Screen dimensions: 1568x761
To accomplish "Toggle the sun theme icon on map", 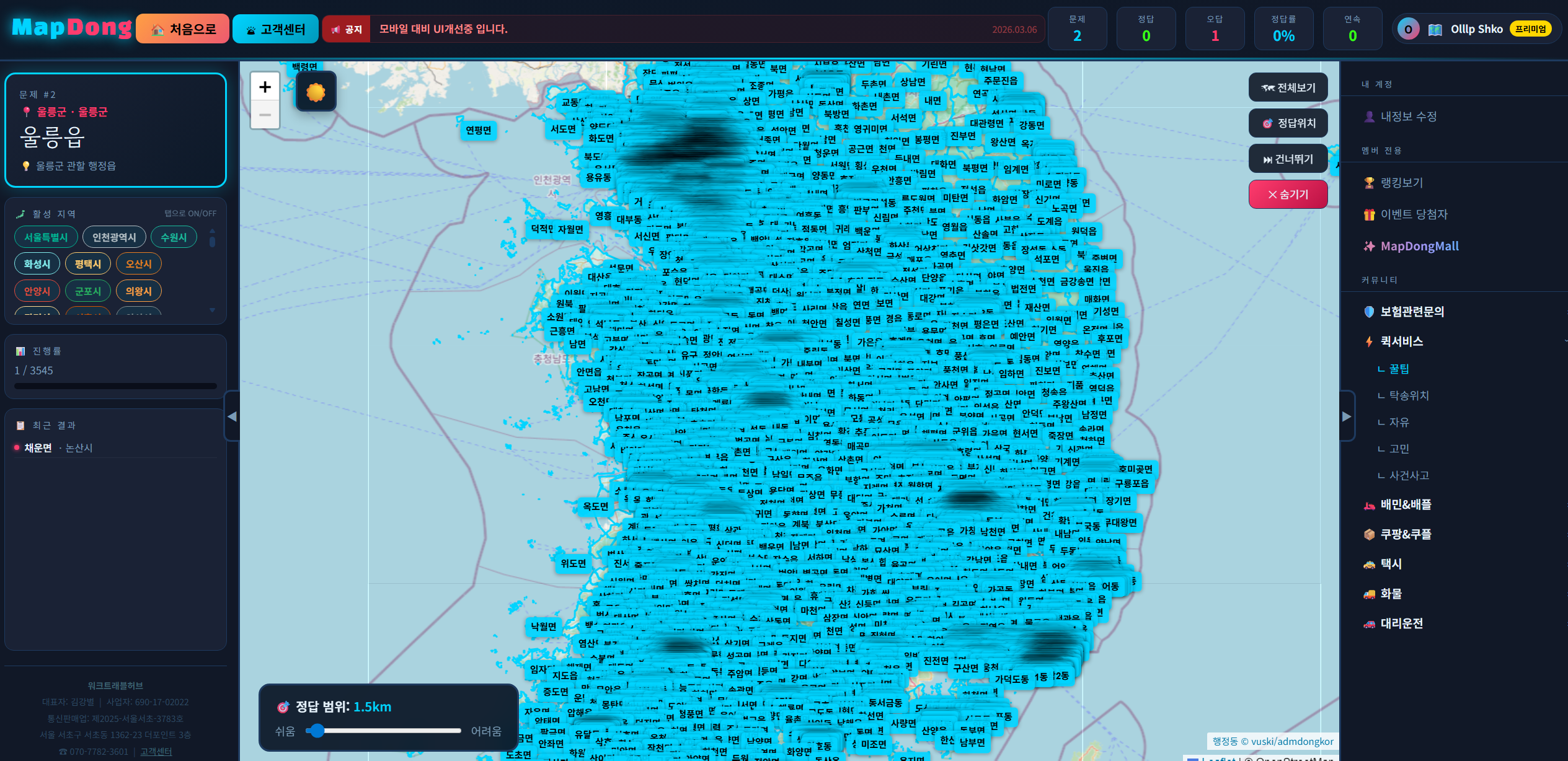I will click(x=316, y=92).
